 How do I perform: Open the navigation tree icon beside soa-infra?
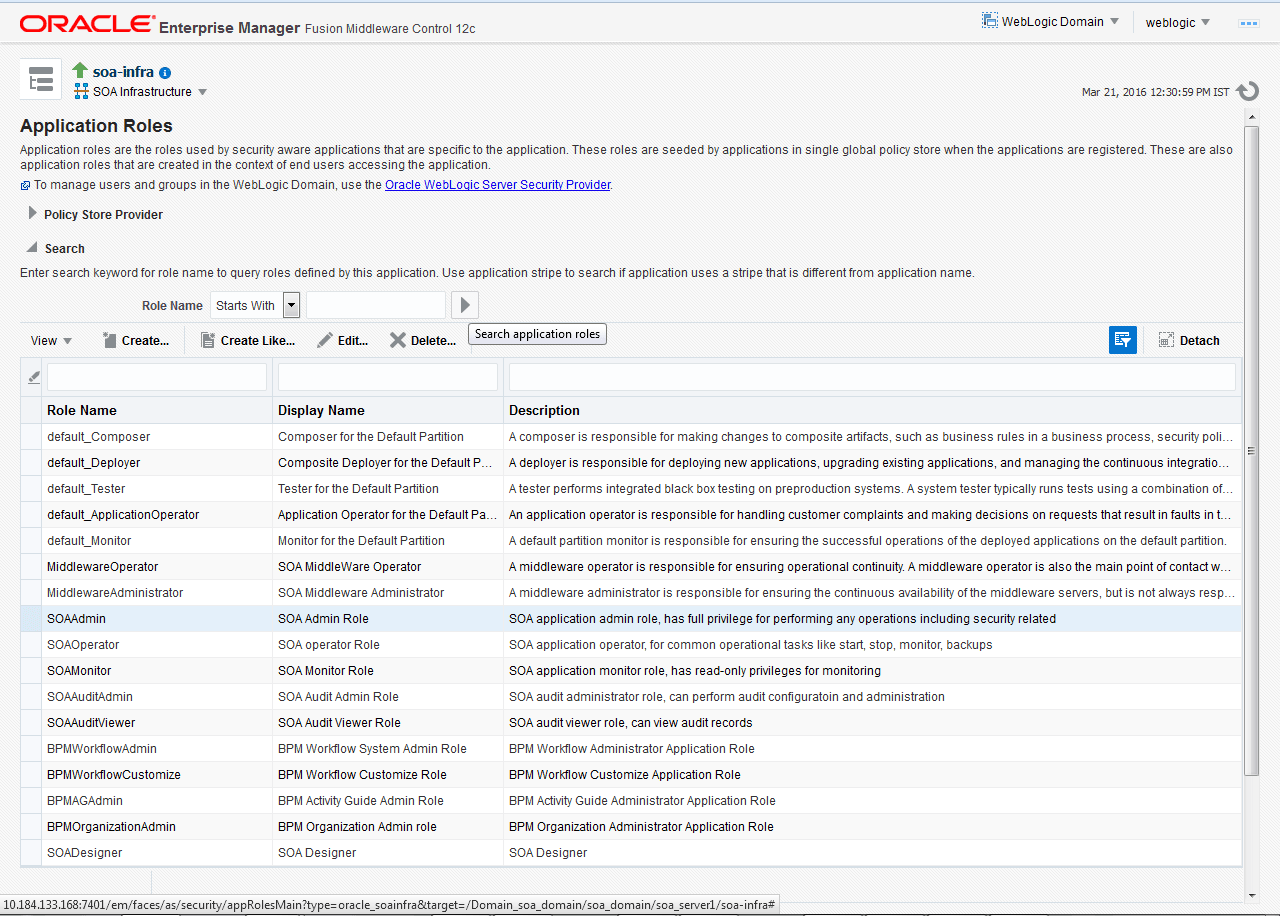(41, 80)
